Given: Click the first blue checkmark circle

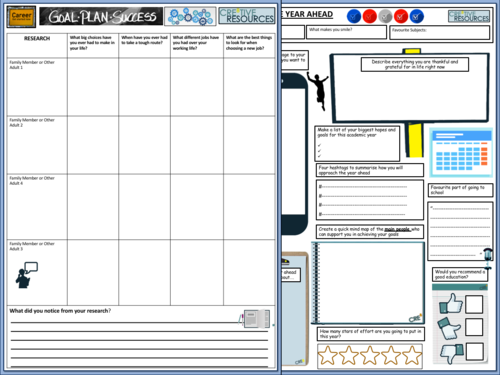Looking at the screenshot, I should [x=354, y=16].
